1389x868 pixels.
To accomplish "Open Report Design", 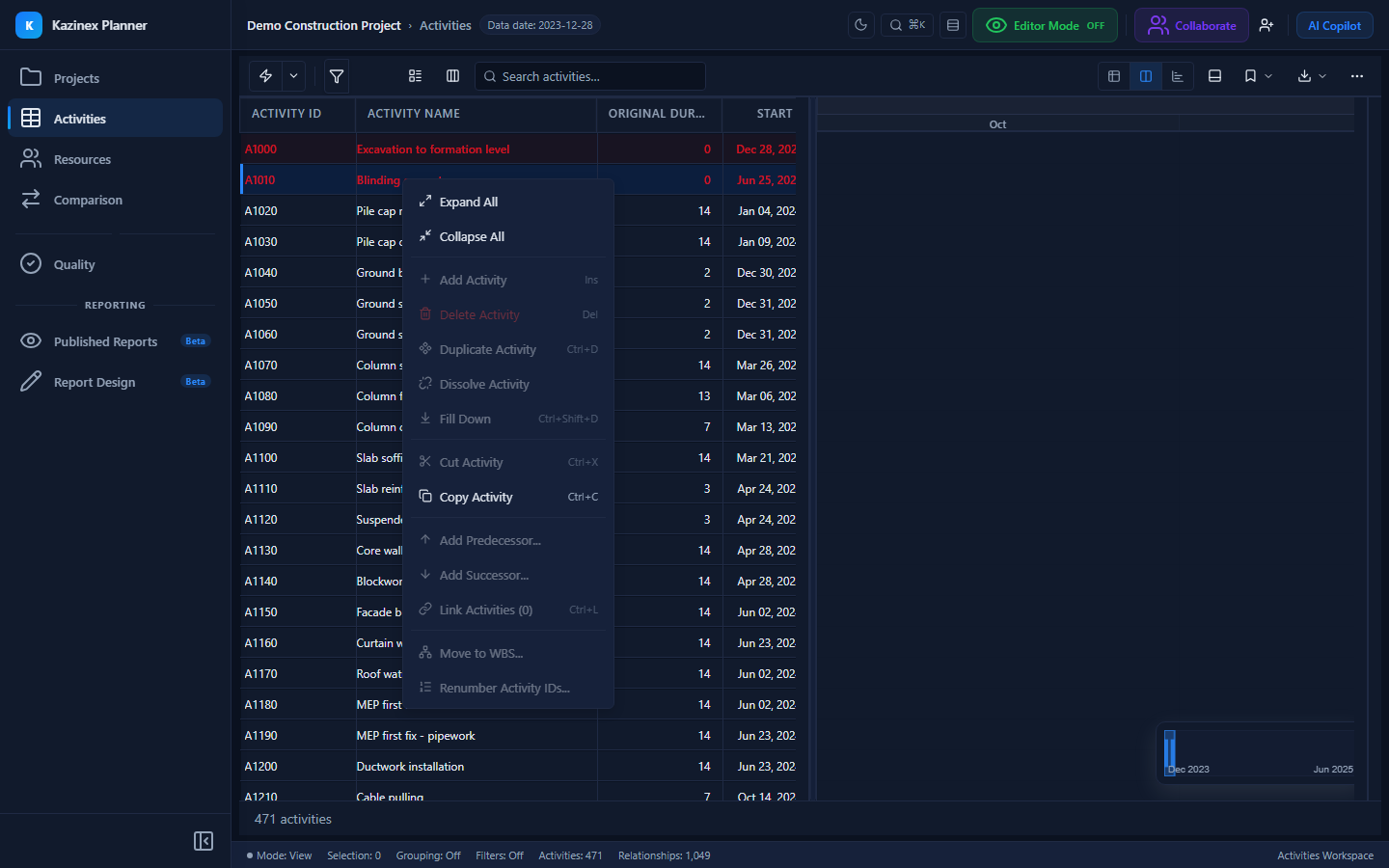I will click(115, 382).
